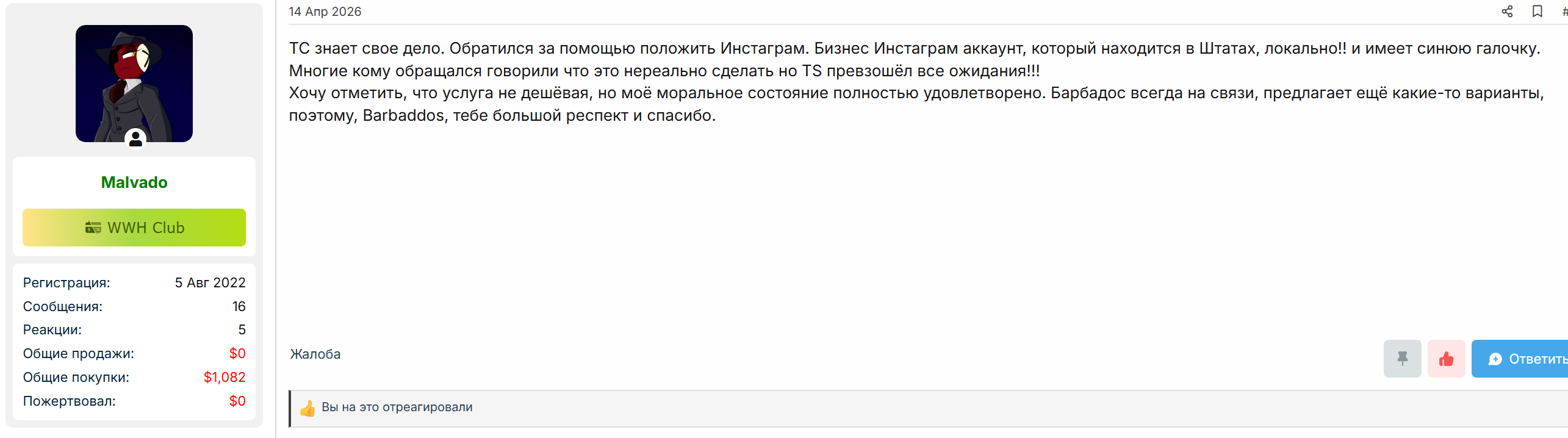Click the pin post icon button
Screen dimensions: 1568x438
coord(1402,359)
